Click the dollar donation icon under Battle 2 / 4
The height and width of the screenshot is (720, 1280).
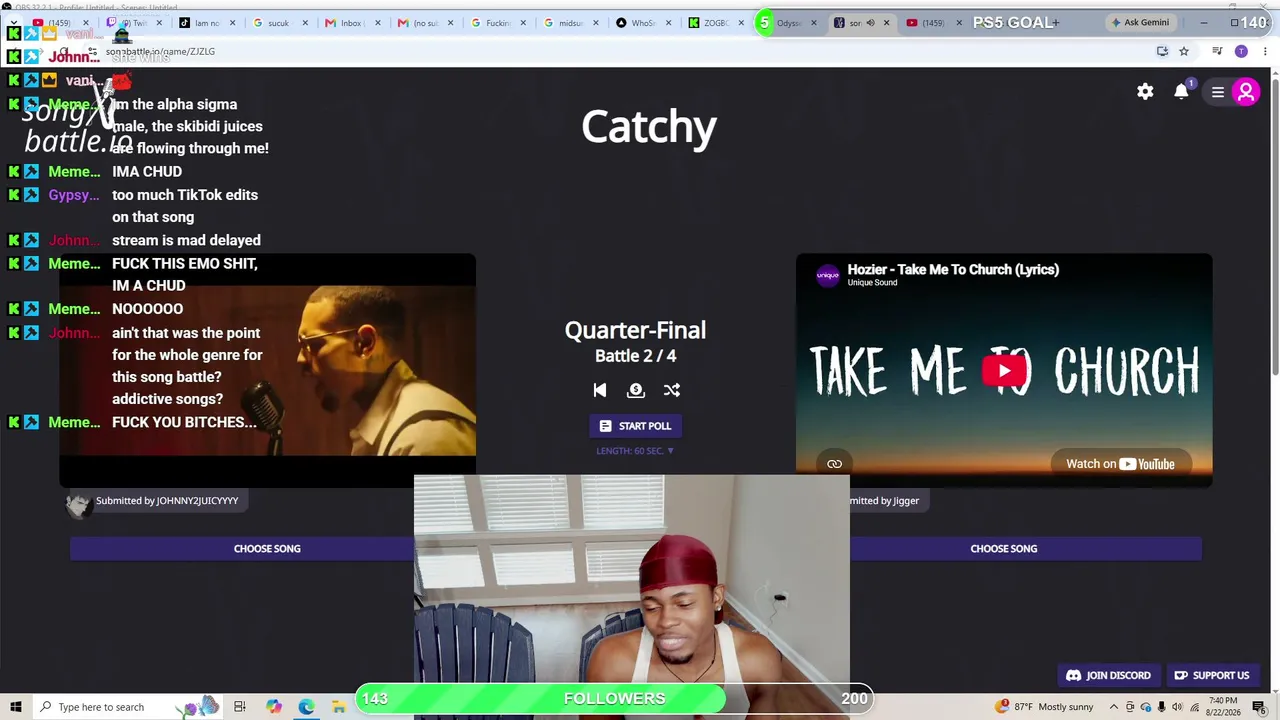click(x=636, y=390)
